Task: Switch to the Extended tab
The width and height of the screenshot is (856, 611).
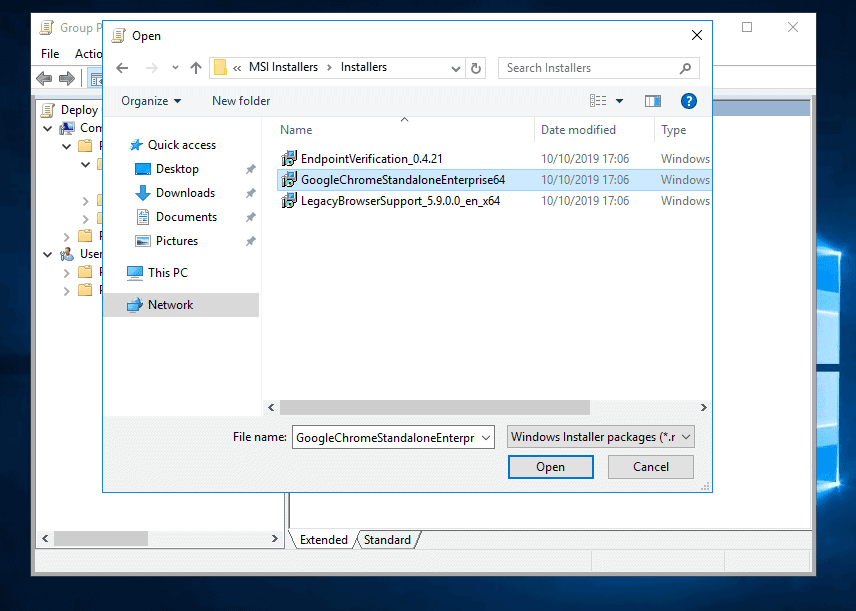Action: point(324,539)
